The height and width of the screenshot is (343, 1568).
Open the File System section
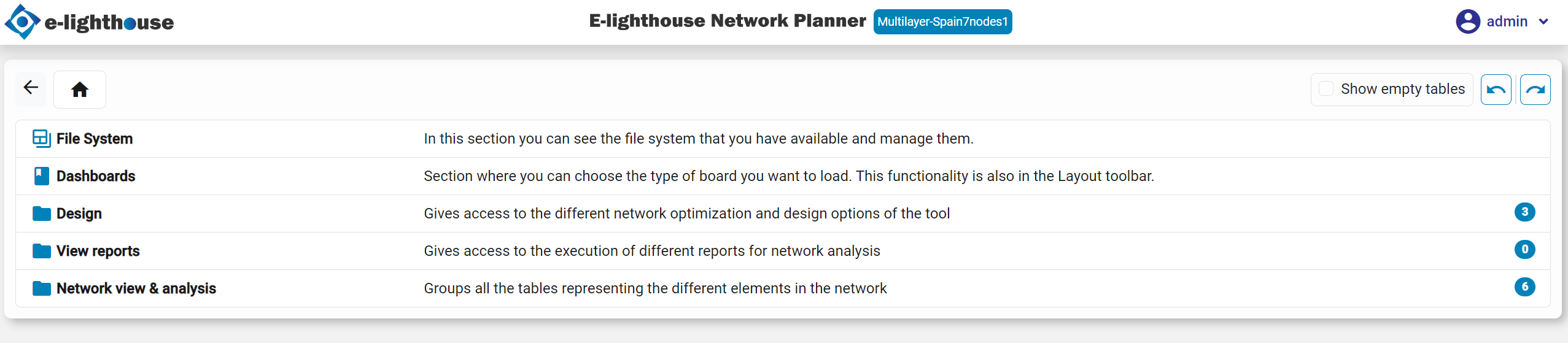(95, 139)
